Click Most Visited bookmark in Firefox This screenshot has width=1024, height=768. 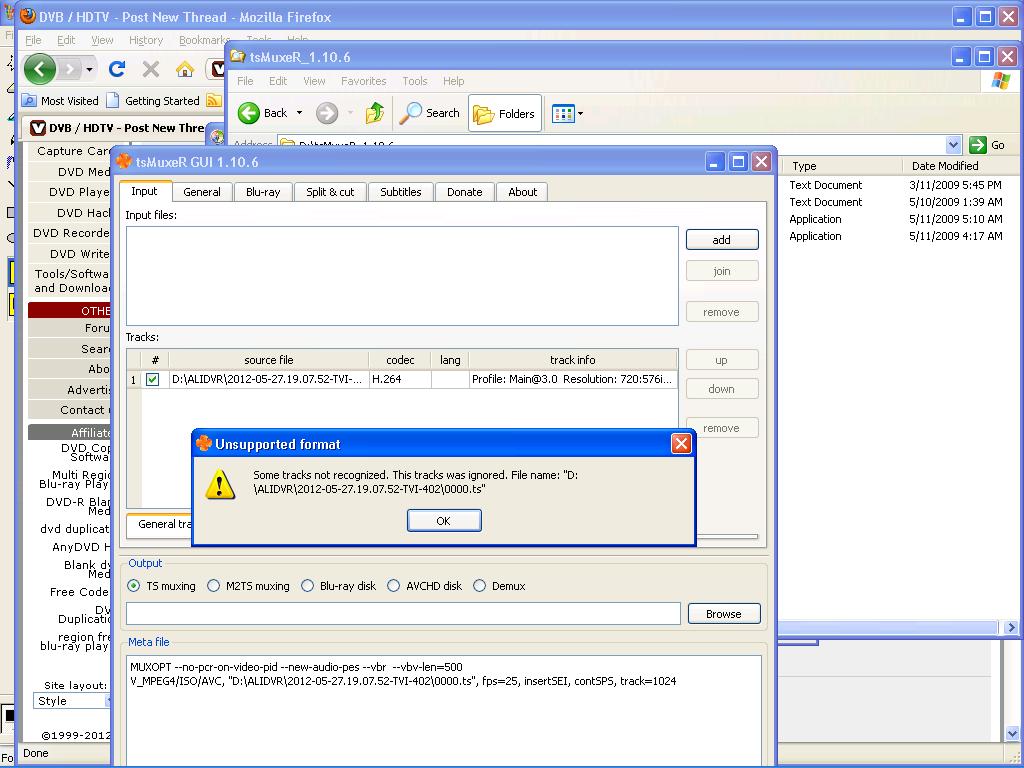coord(60,101)
